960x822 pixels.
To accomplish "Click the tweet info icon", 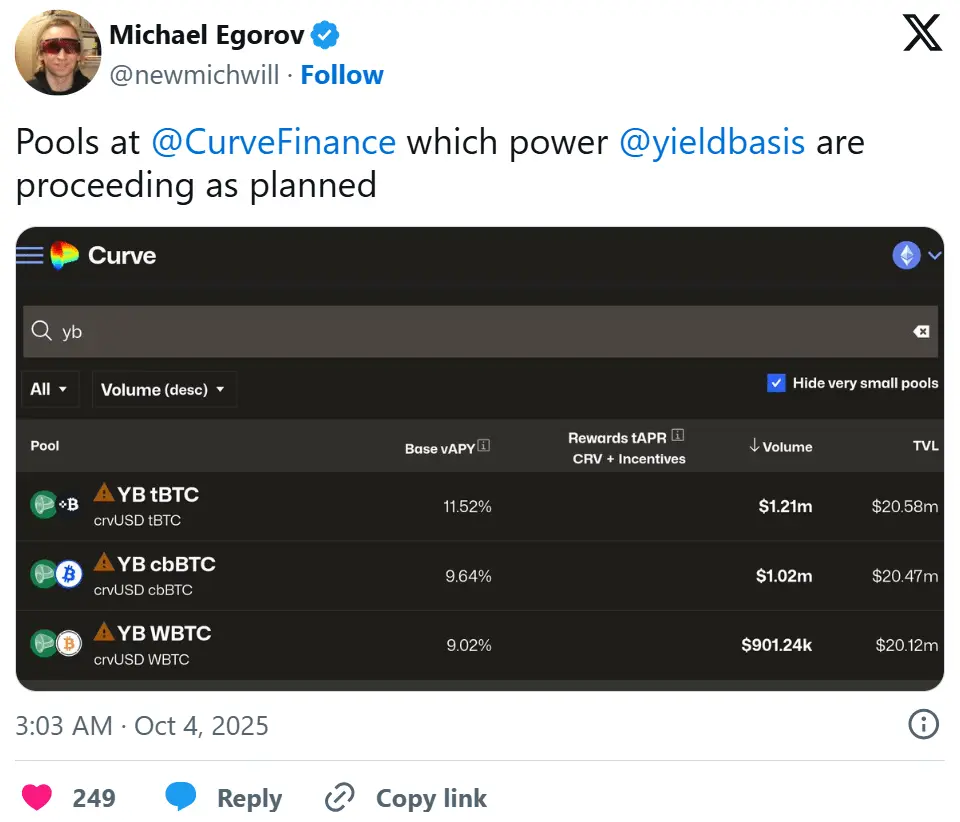I will [x=922, y=724].
